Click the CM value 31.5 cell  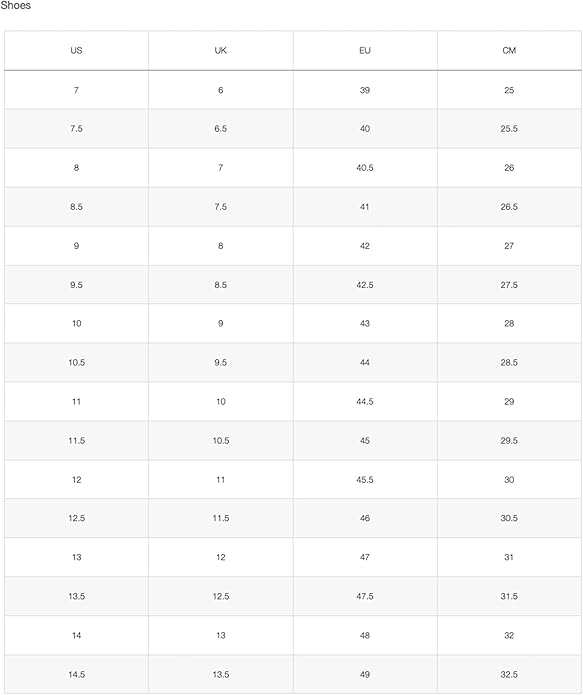point(509,596)
